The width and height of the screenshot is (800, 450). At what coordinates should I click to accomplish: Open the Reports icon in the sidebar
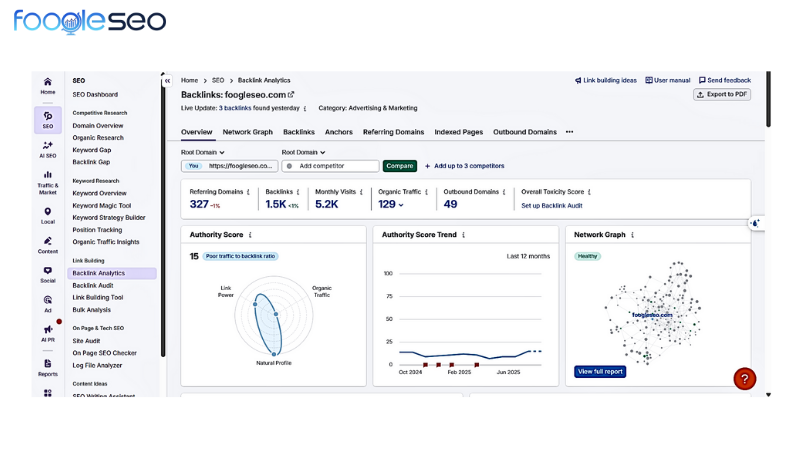tap(47, 366)
